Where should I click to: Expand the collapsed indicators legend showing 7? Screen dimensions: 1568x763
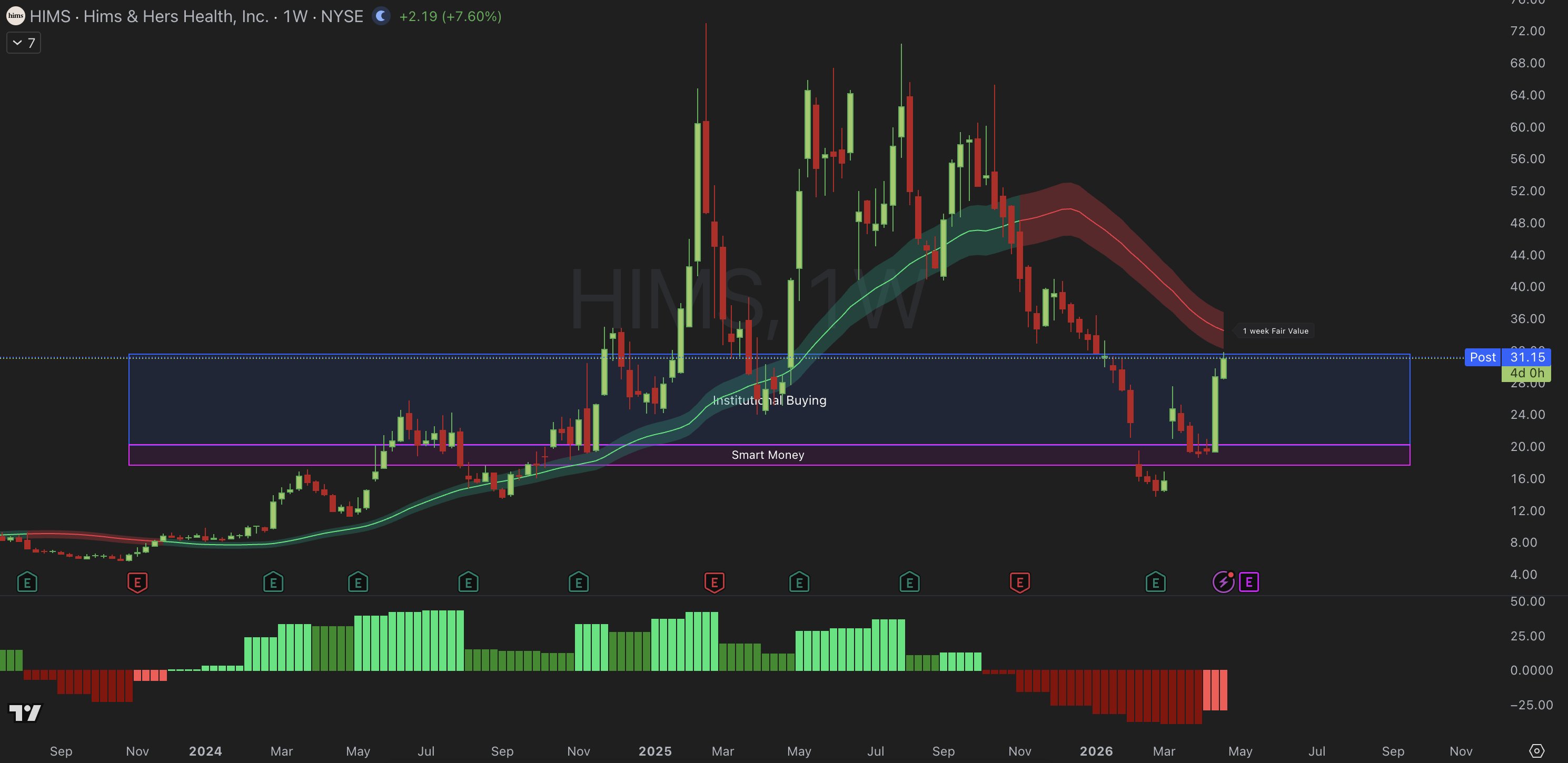coord(24,43)
